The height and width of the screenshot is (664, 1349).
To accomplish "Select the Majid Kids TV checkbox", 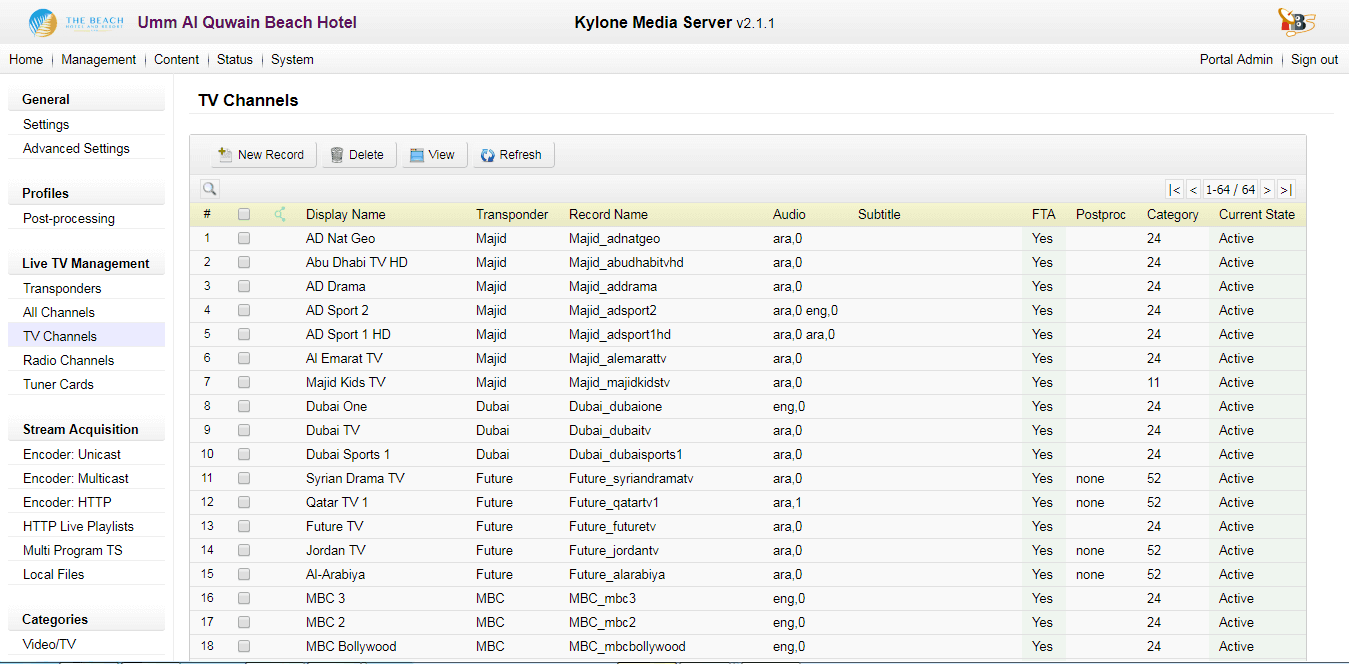I will (x=244, y=382).
